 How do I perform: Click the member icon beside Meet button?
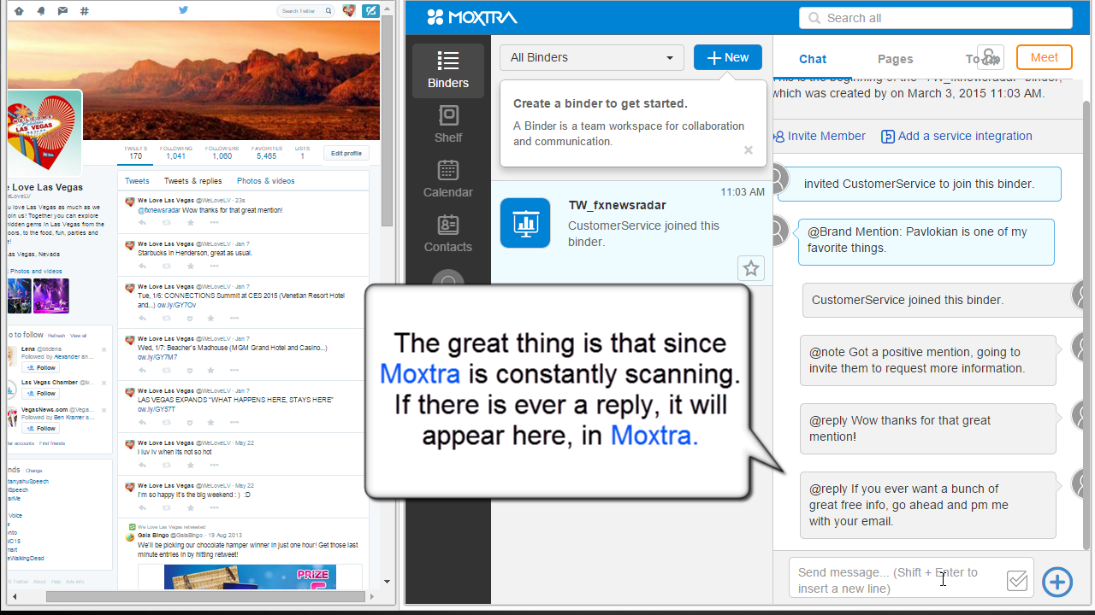point(990,57)
